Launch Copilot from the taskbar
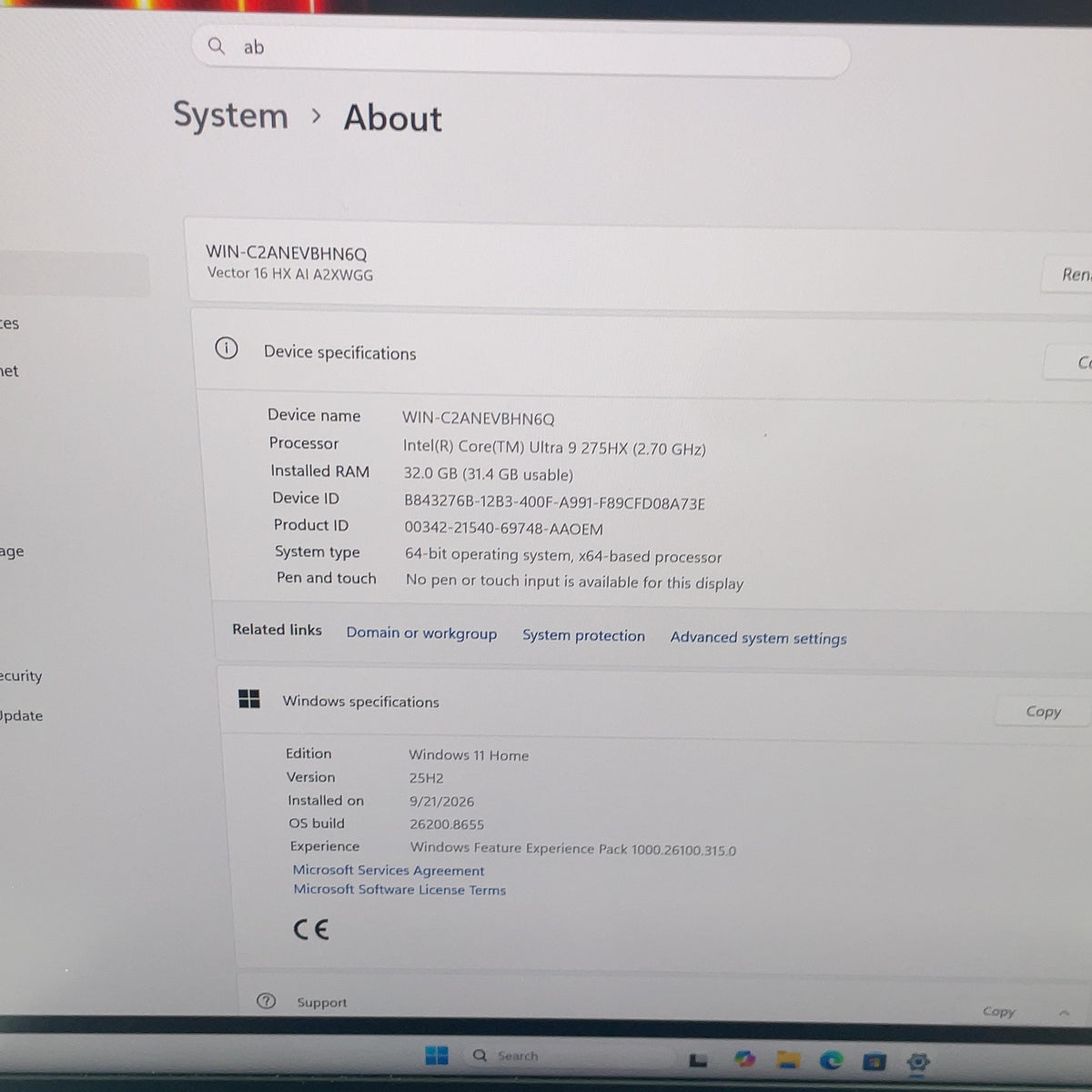Screen dimensions: 1092x1092 pyautogui.click(x=745, y=1059)
